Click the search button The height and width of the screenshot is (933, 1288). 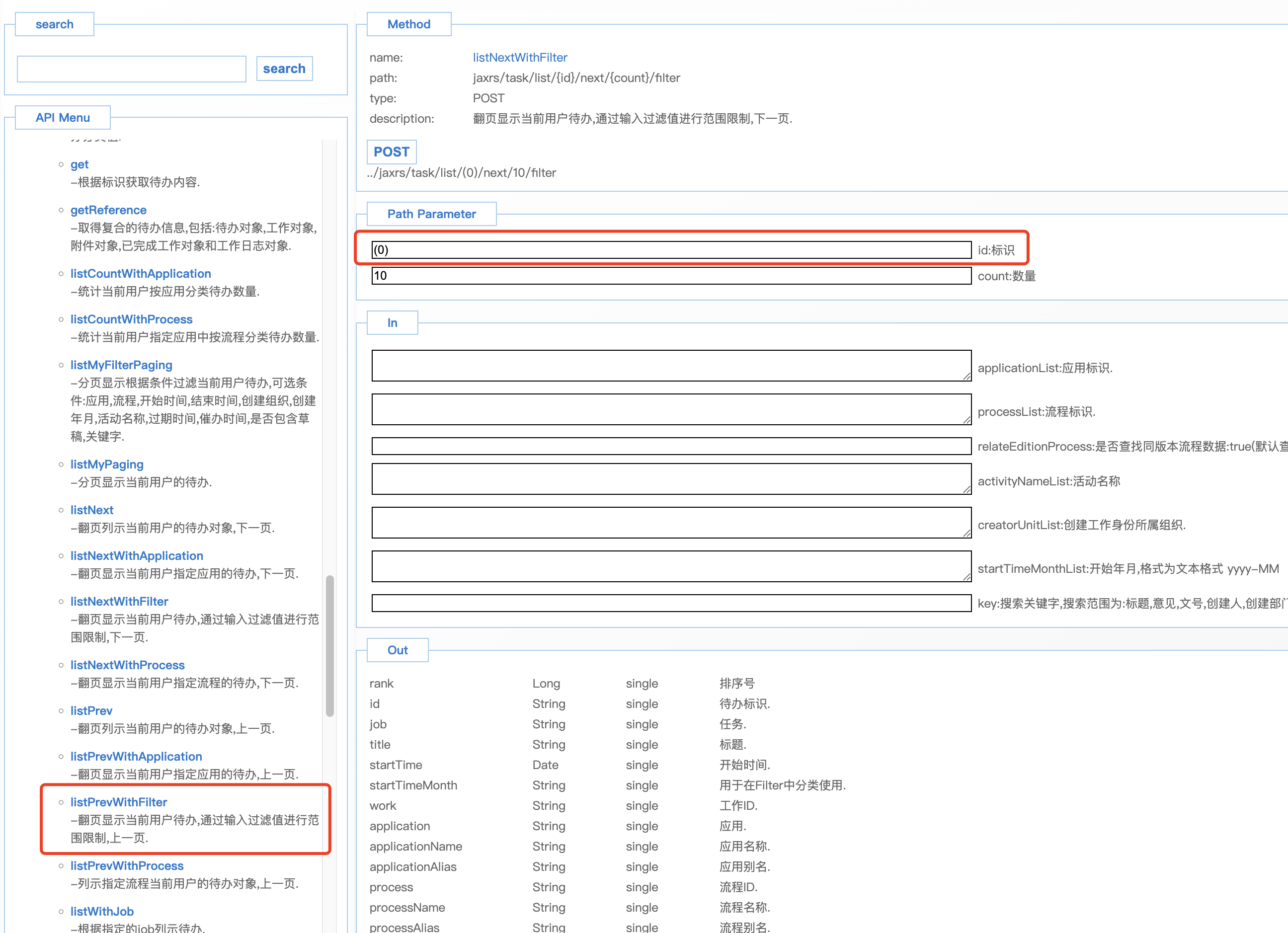pos(284,69)
